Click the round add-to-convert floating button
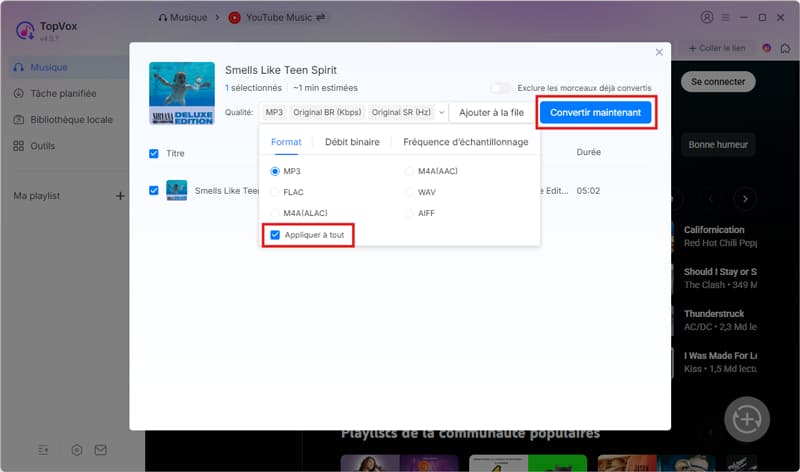 [x=746, y=417]
